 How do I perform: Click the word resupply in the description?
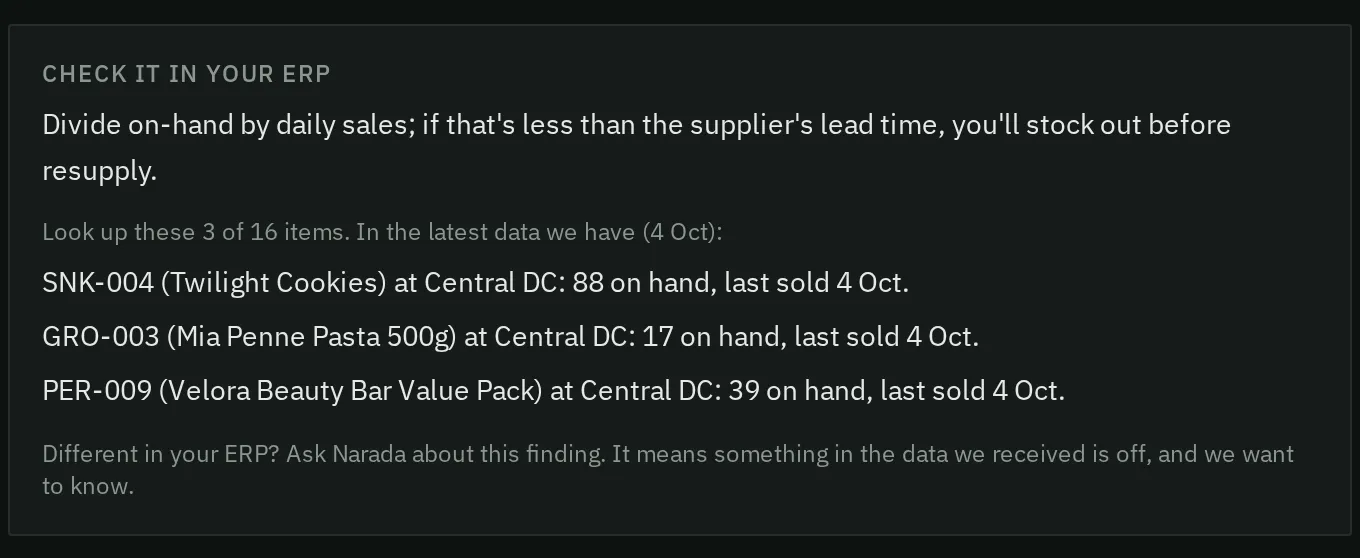(99, 171)
